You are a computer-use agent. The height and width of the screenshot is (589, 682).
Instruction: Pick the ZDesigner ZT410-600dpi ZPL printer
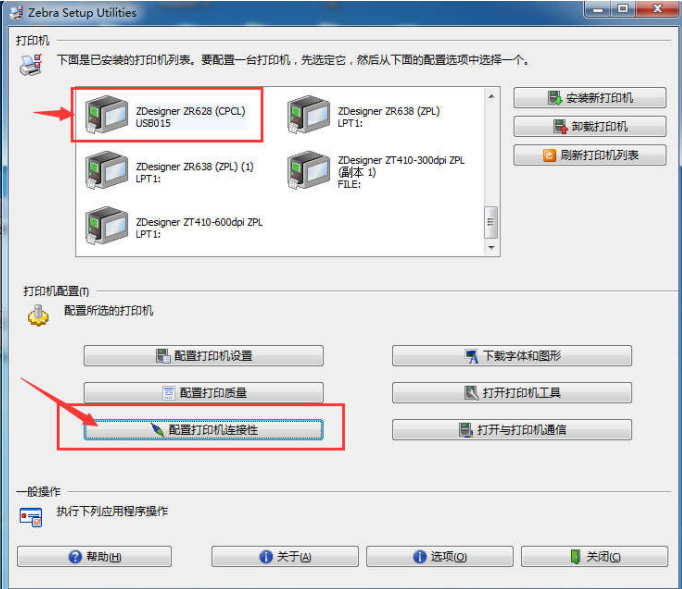point(174,227)
